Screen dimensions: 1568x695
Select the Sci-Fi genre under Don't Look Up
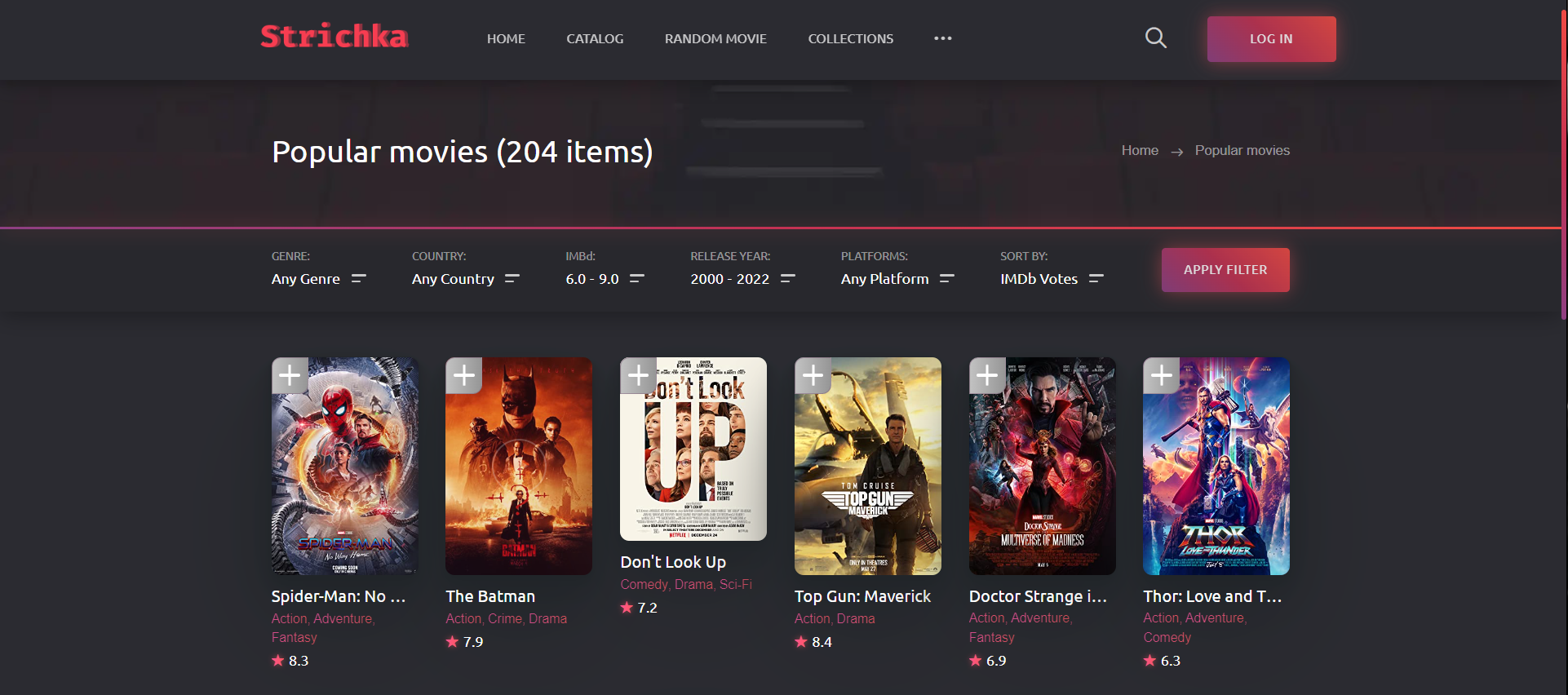736,585
